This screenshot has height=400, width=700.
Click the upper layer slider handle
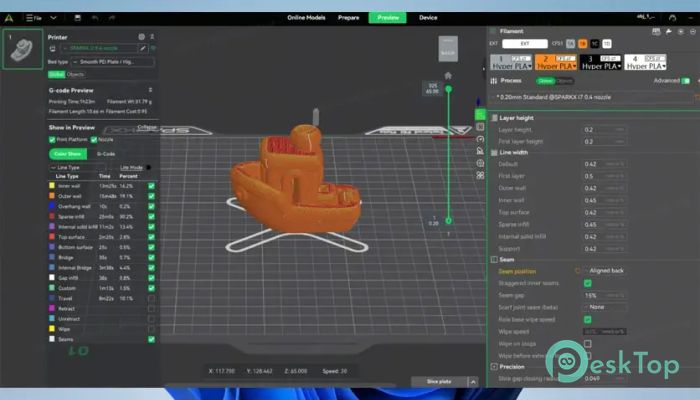coord(449,89)
